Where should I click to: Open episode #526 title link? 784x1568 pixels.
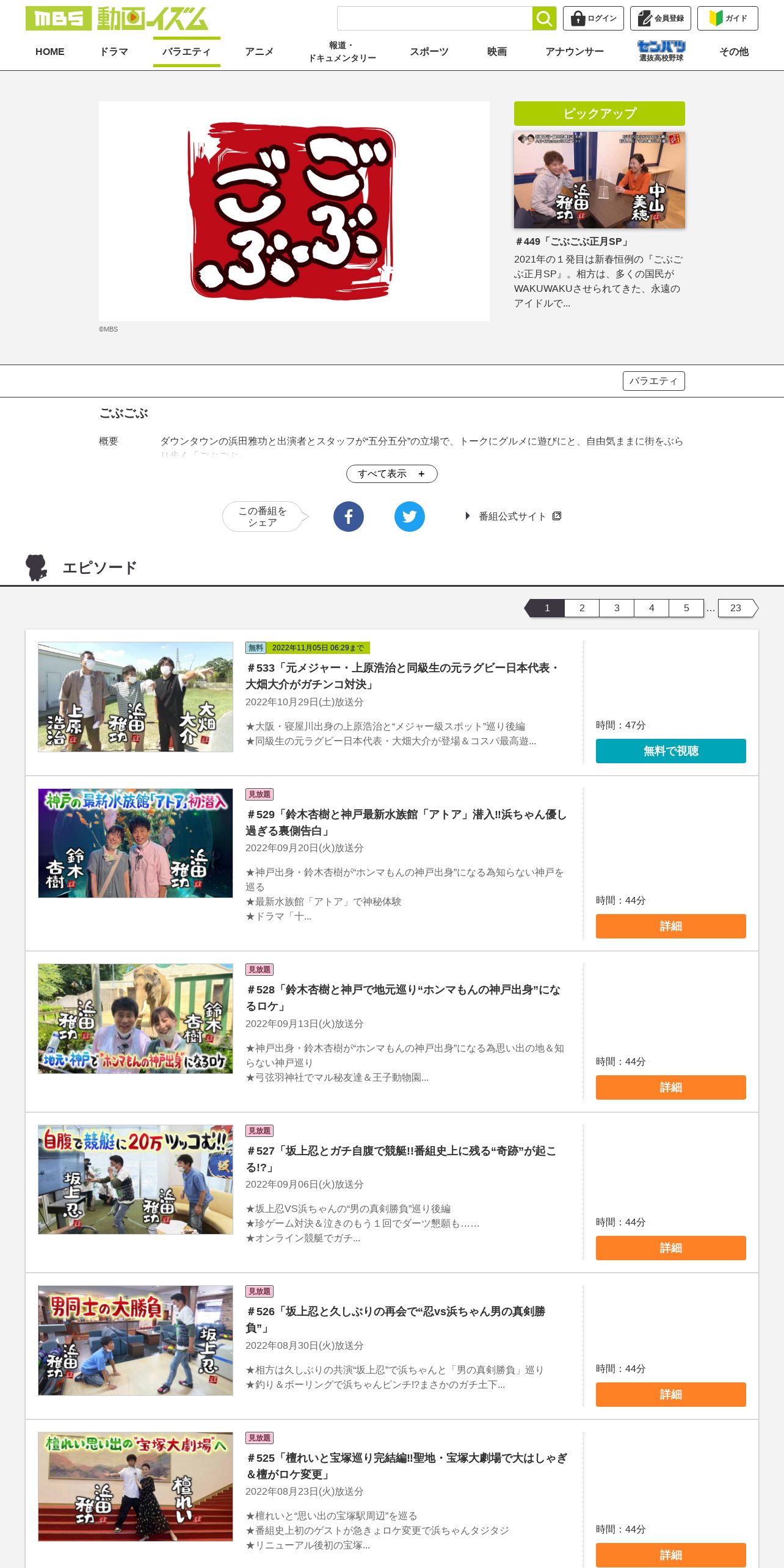click(x=396, y=1319)
